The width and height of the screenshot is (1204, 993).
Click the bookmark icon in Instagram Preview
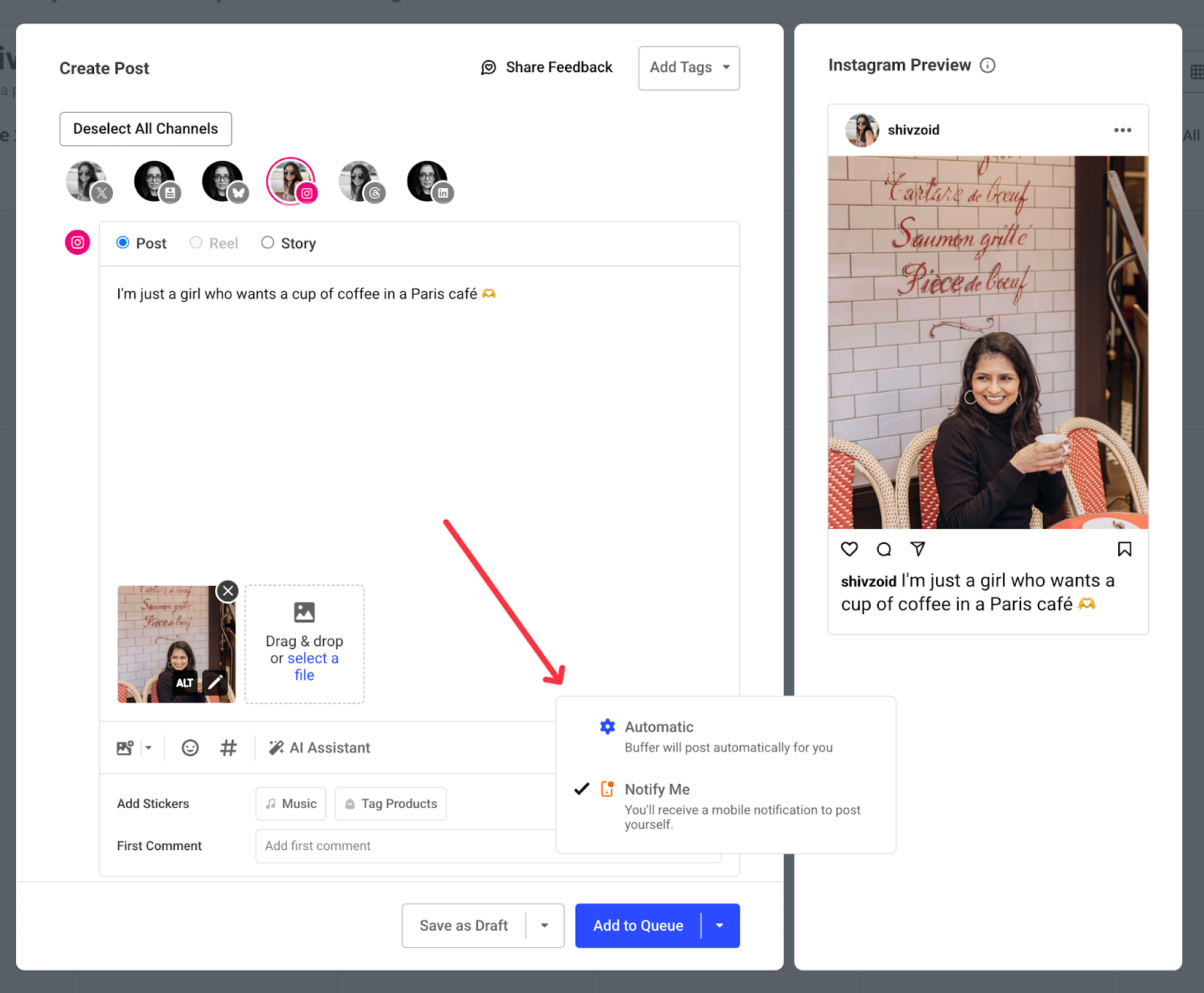pyautogui.click(x=1125, y=549)
